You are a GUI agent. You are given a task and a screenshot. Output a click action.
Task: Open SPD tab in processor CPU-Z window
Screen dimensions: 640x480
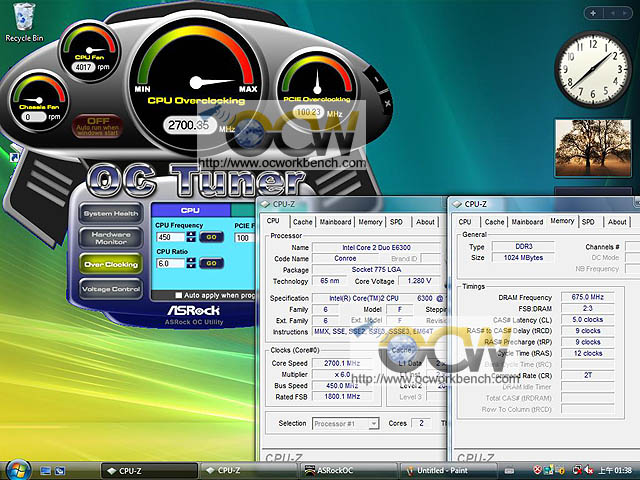pyautogui.click(x=396, y=222)
